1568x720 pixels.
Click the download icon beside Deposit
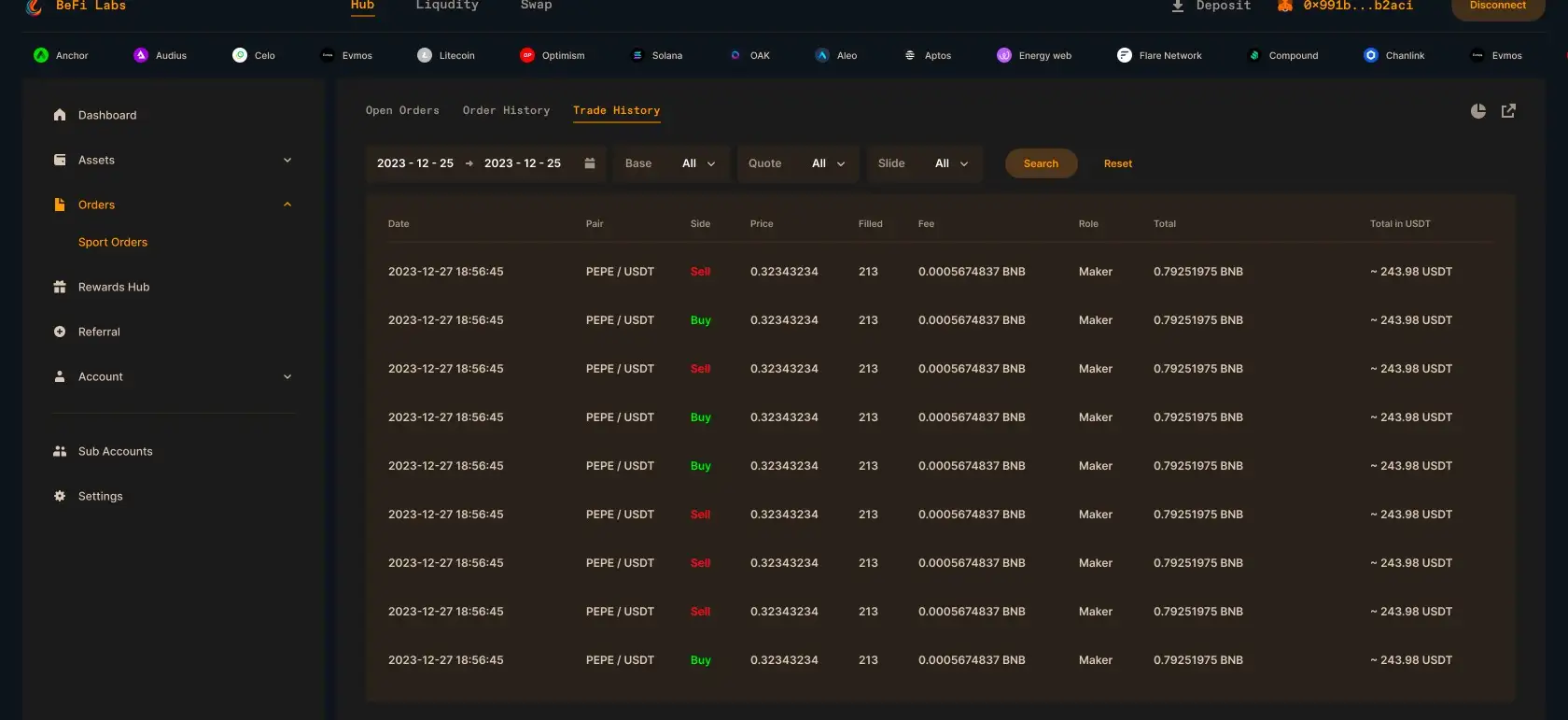[x=1178, y=6]
